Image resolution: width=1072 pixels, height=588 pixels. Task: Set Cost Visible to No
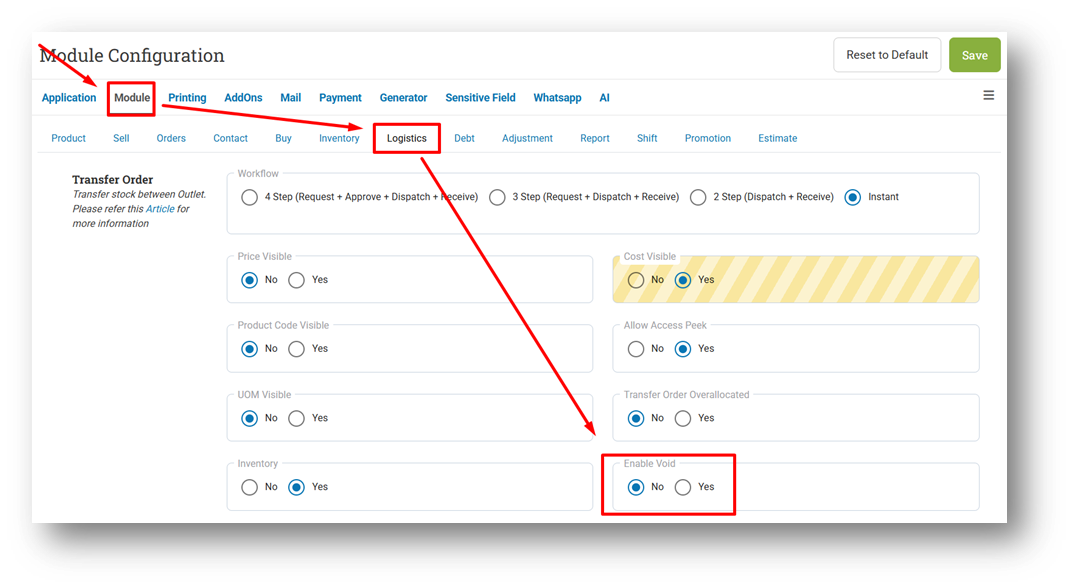[x=636, y=280]
